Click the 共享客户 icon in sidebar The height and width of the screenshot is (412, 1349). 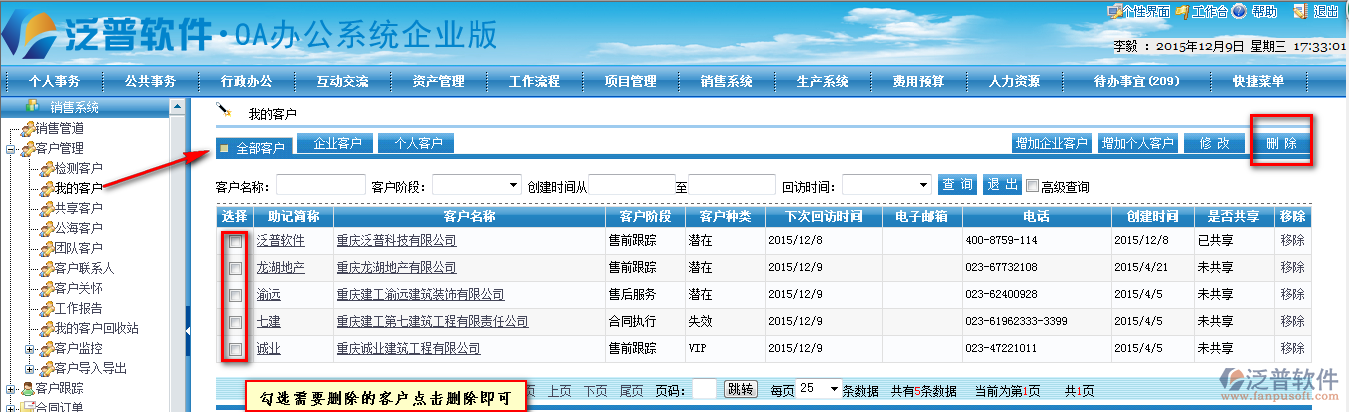point(45,208)
